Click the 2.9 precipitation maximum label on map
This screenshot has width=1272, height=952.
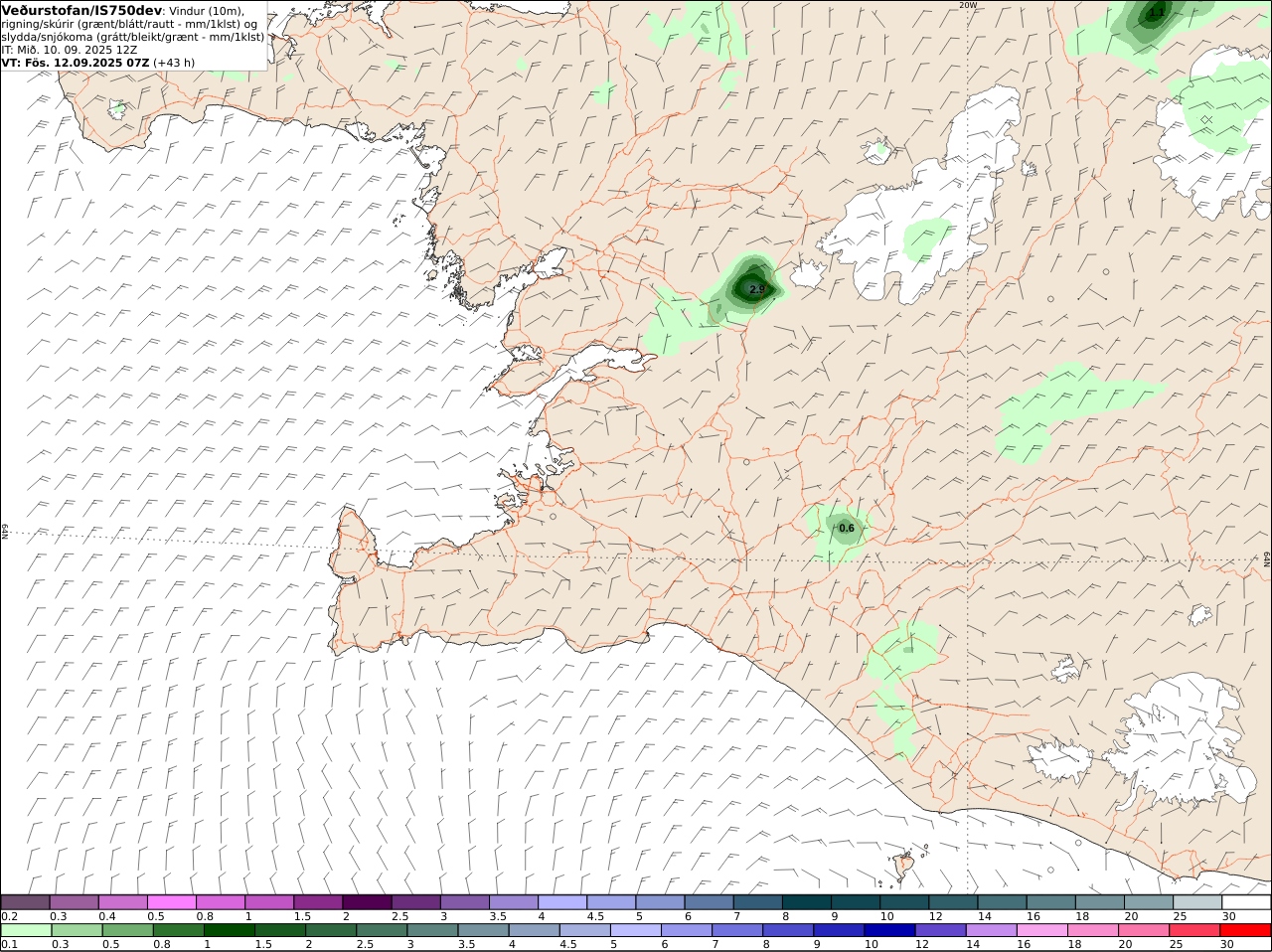point(757,289)
